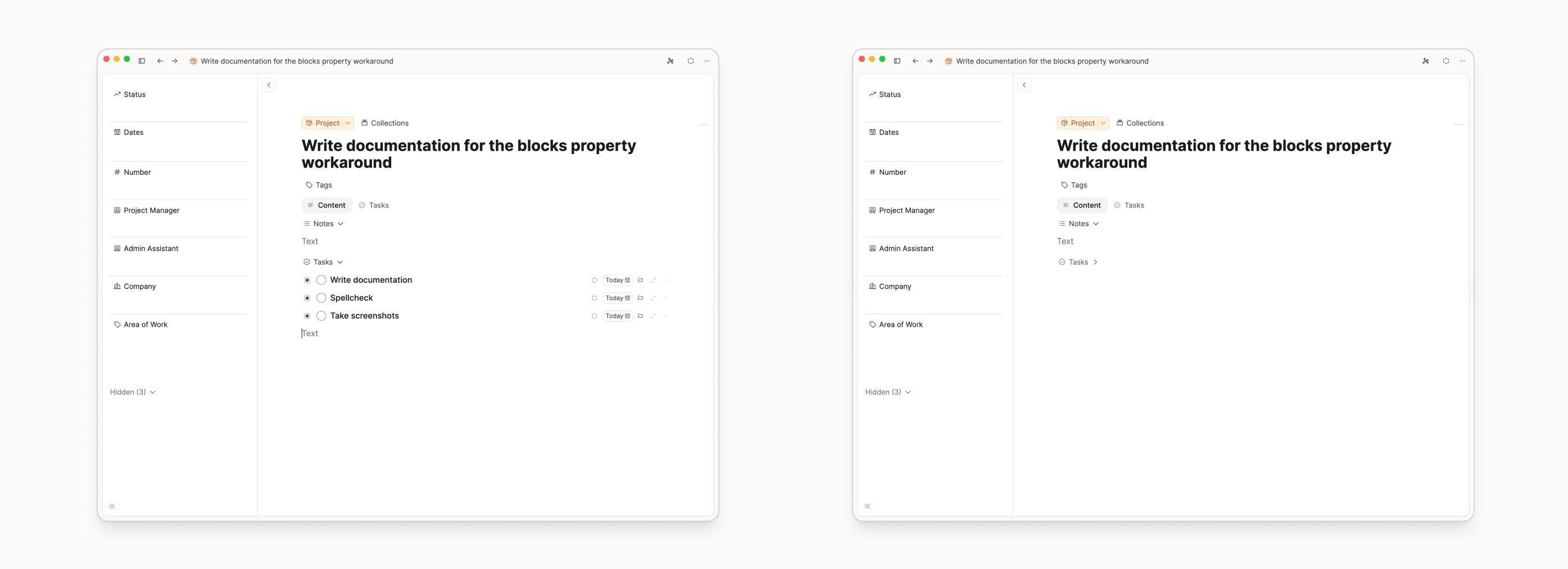Flag the Spellcheck task

tap(640, 299)
